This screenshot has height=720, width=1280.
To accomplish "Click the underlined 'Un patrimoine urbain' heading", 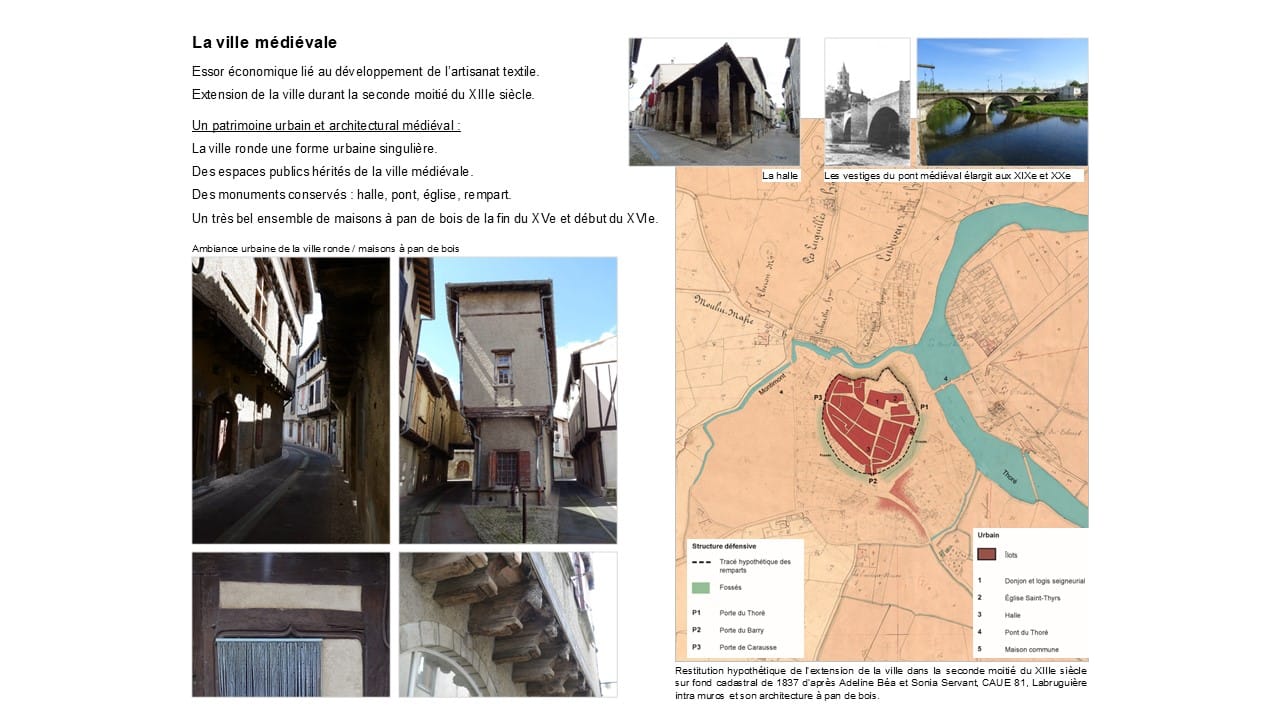I will (326, 126).
